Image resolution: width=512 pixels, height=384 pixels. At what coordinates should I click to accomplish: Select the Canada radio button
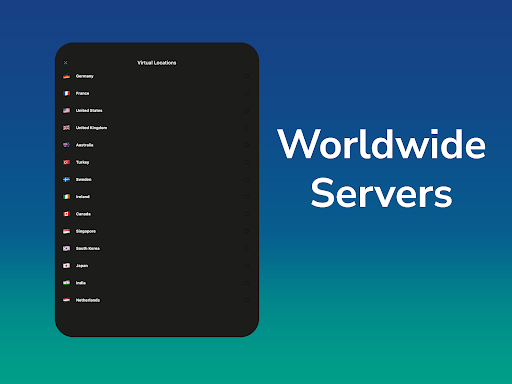pyautogui.click(x=246, y=214)
